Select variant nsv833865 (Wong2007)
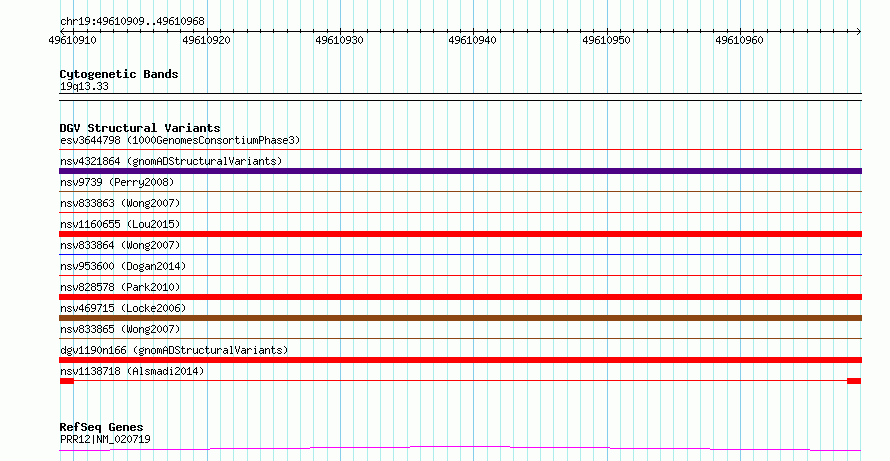 click(x=120, y=329)
